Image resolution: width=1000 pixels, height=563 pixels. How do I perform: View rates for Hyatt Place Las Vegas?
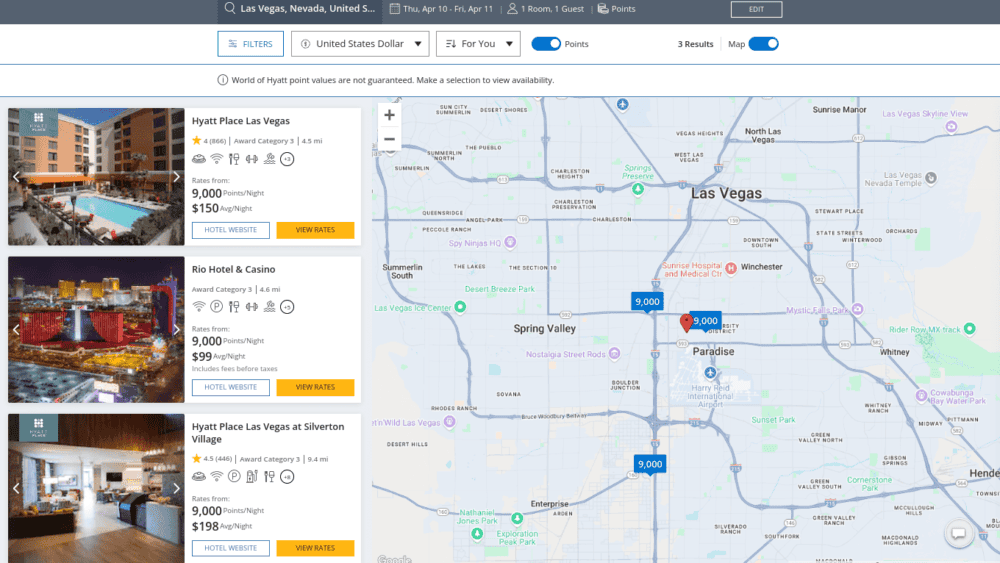click(x=315, y=230)
